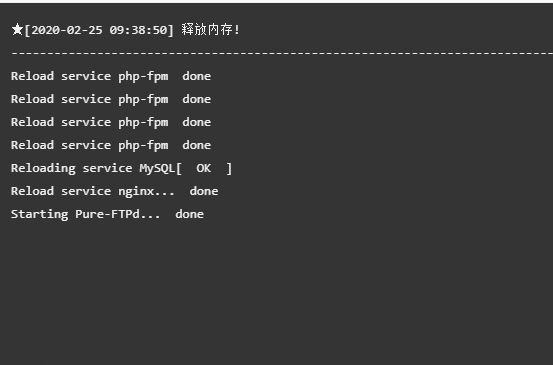Screen dimensions: 553x365
Task: Click done on the Pure-FTPd line
Action: pyautogui.click(x=190, y=214)
